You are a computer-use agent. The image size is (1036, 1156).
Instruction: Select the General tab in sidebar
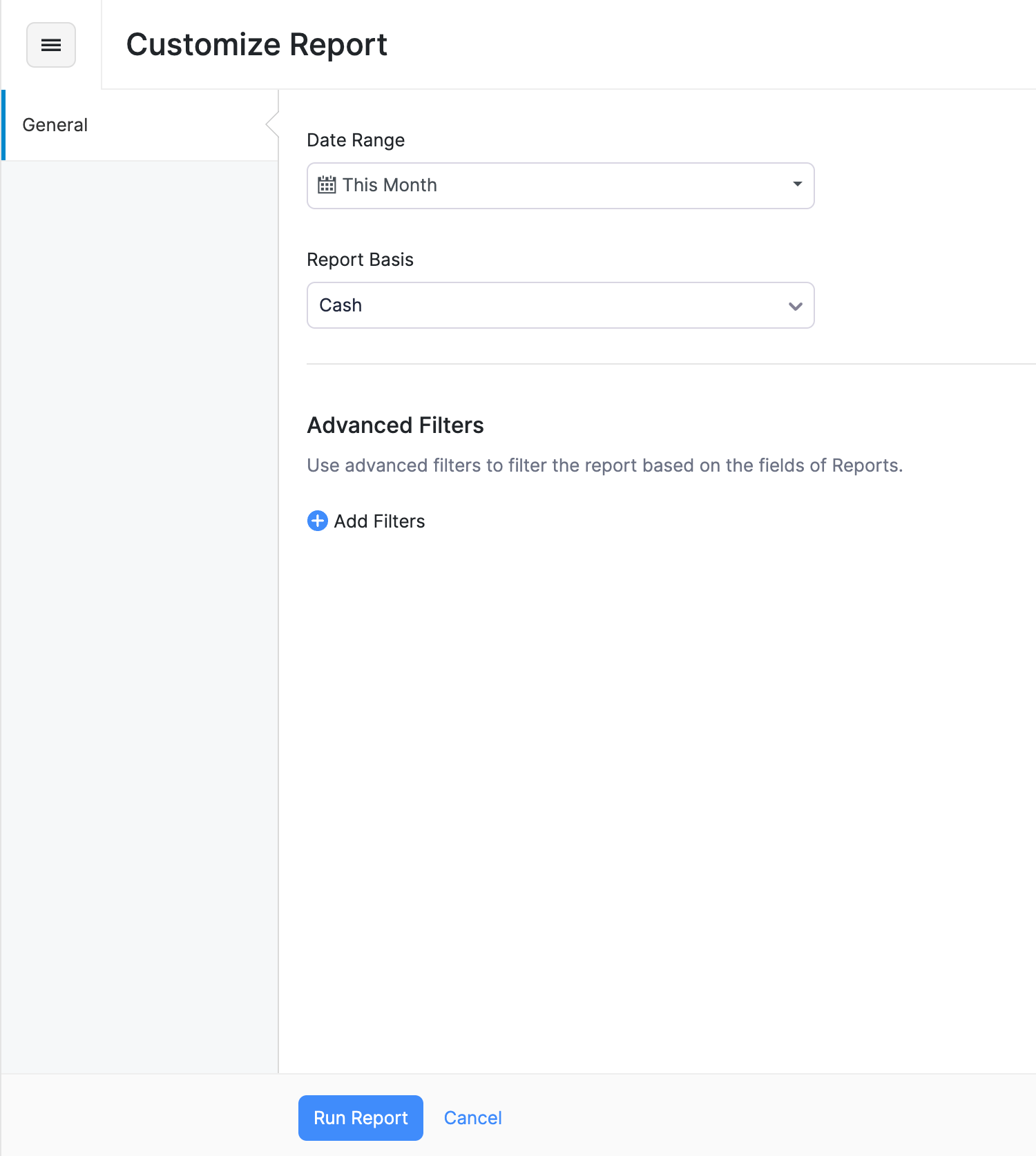point(55,125)
